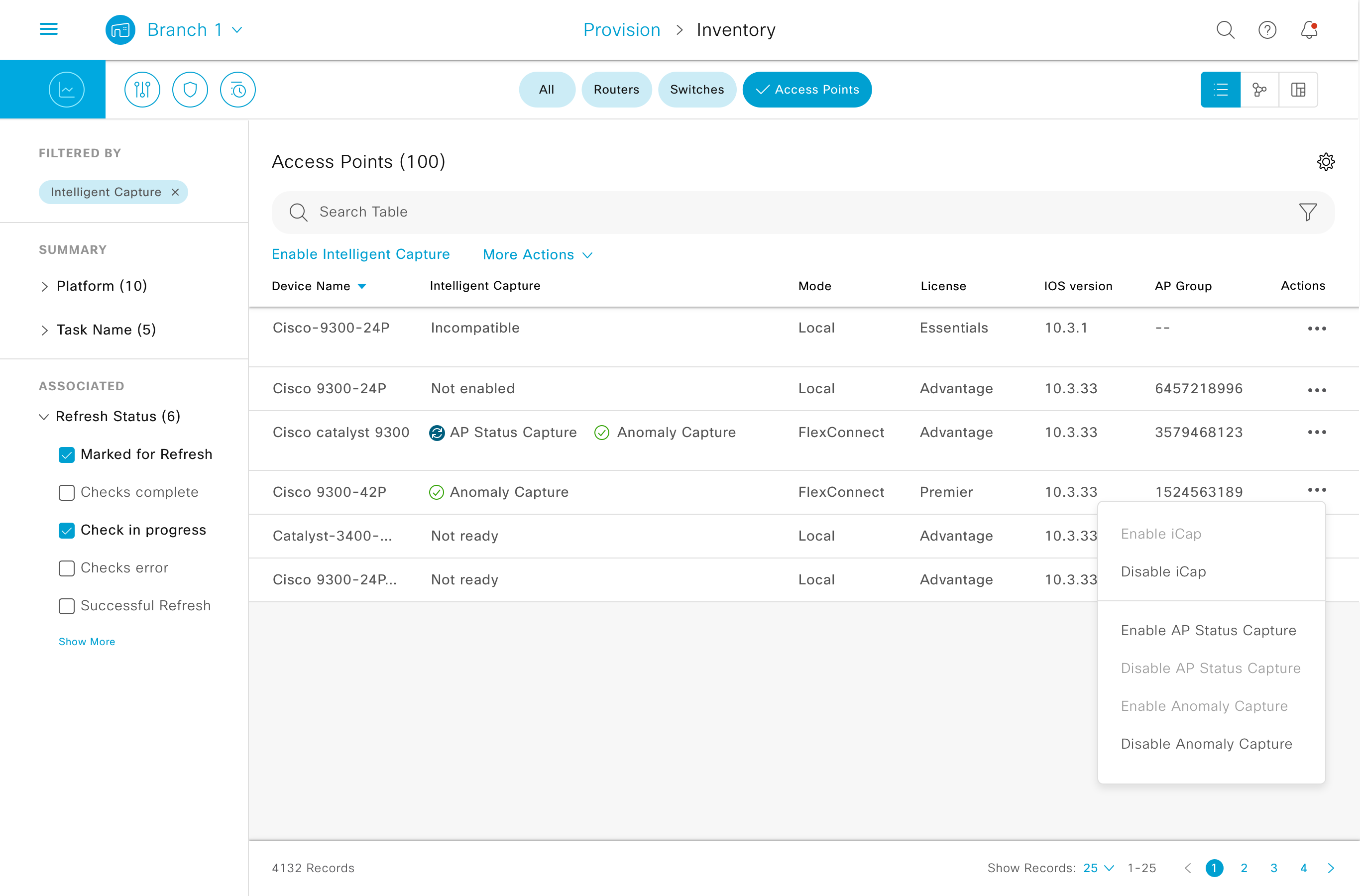Open table settings gear icon
The height and width of the screenshot is (896, 1360).
(x=1326, y=162)
